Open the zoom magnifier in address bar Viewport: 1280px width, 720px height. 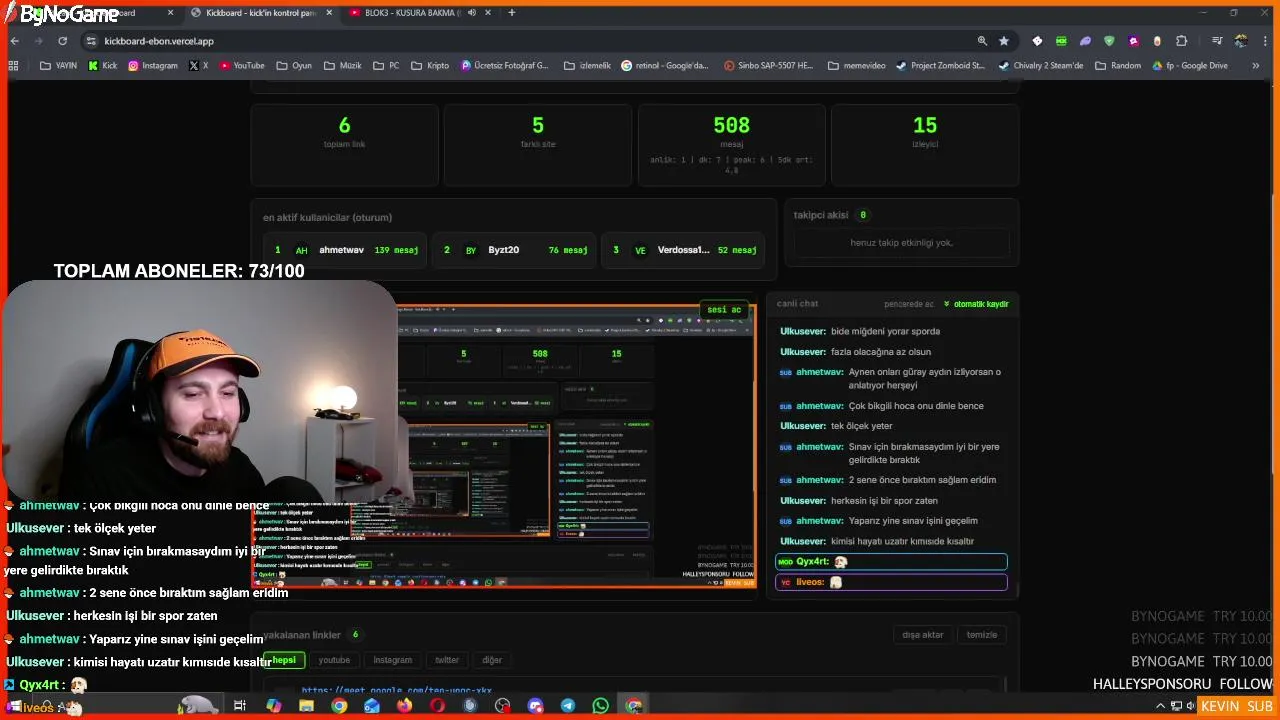point(982,41)
